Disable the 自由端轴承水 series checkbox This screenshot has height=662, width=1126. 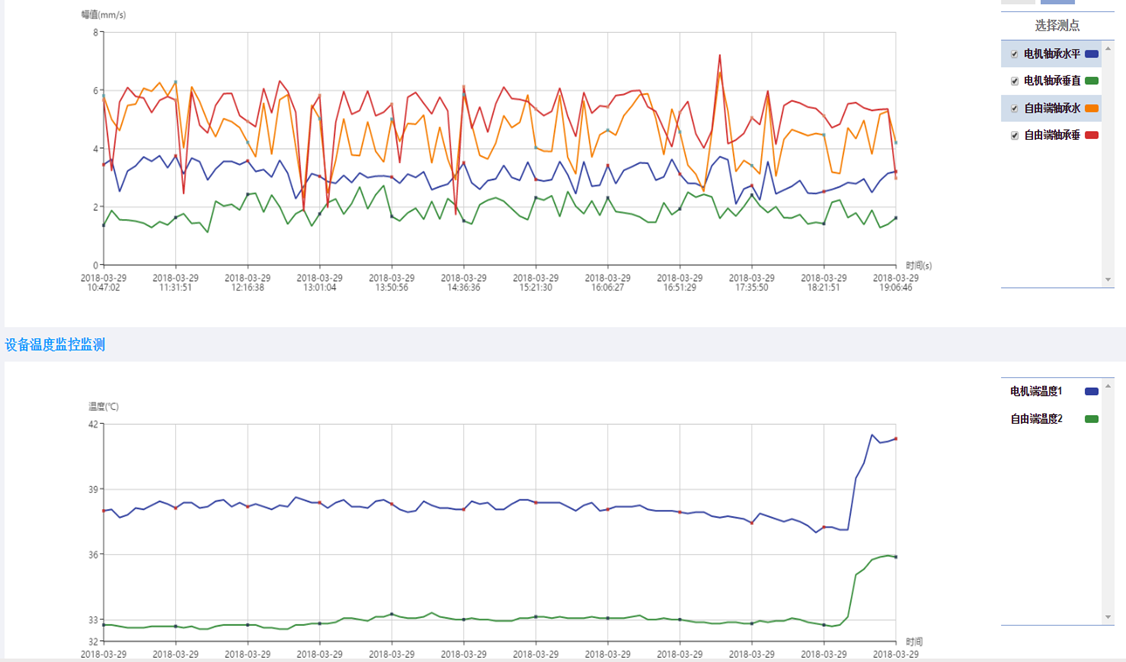pos(1015,108)
